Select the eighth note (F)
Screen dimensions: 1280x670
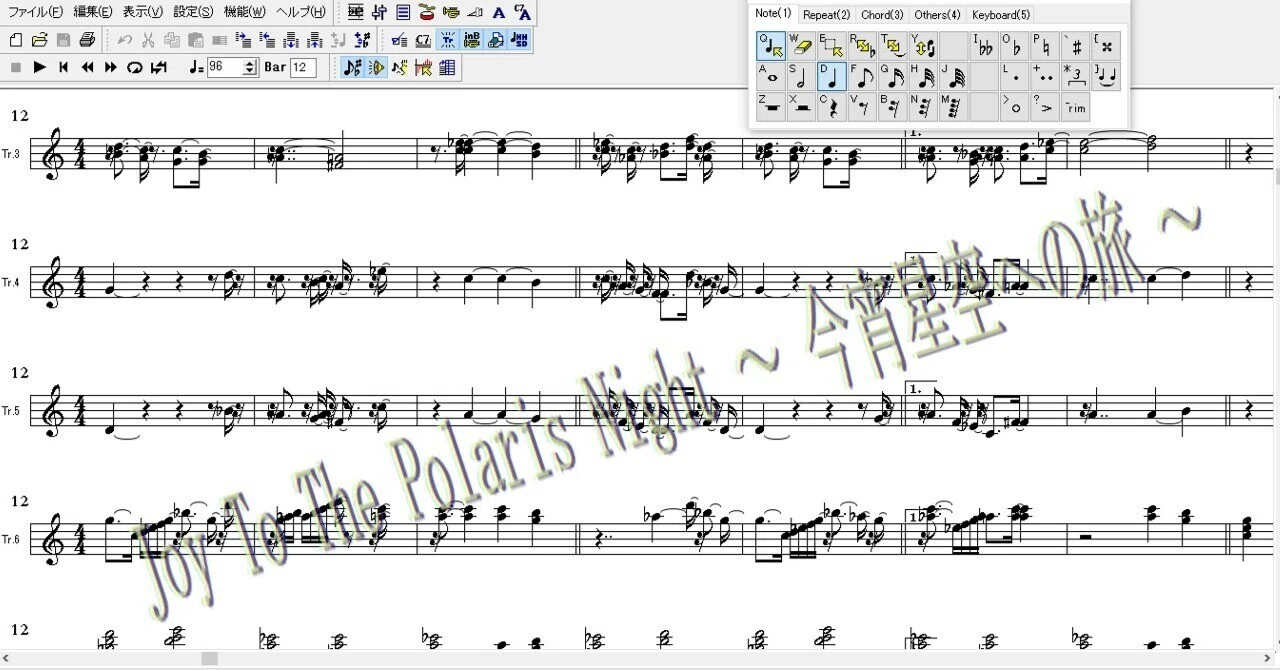[x=862, y=76]
